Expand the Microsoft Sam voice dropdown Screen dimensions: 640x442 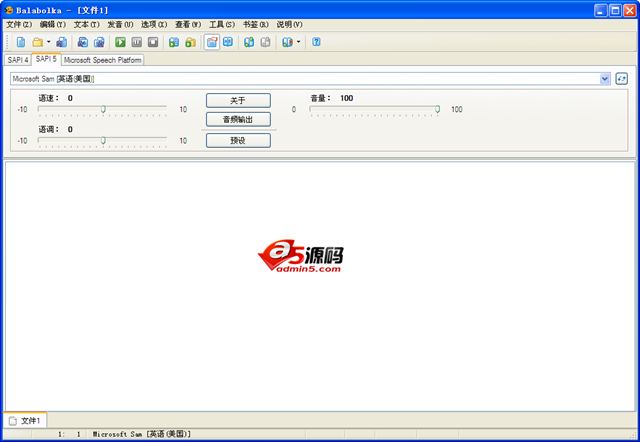604,79
